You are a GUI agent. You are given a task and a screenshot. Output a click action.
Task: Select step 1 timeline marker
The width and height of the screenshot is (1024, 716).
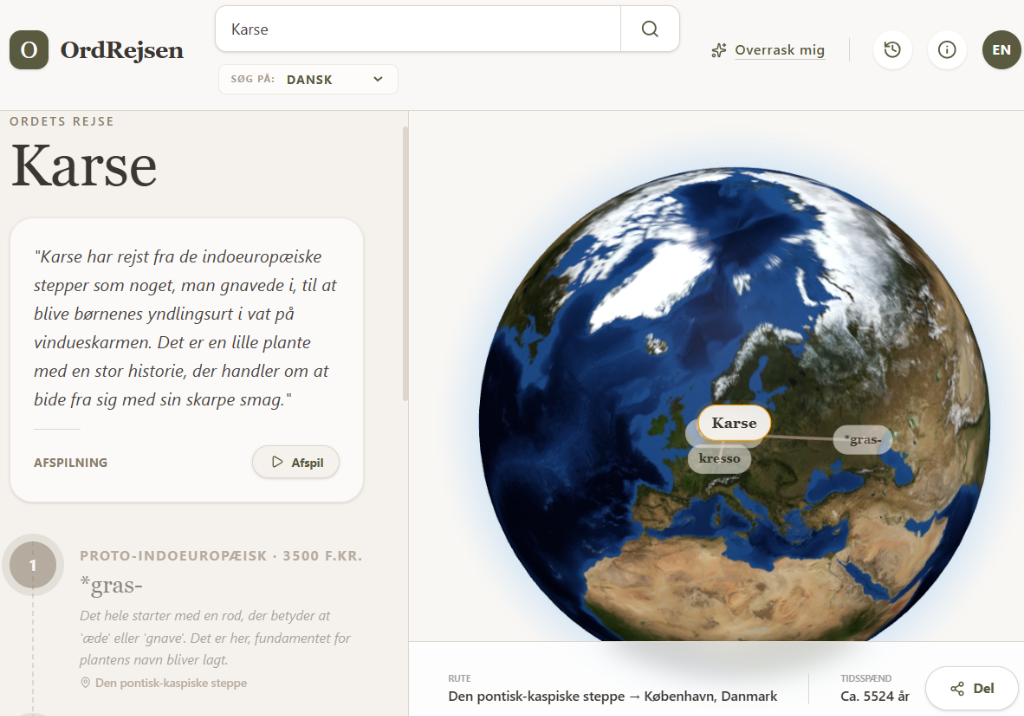[x=33, y=564]
